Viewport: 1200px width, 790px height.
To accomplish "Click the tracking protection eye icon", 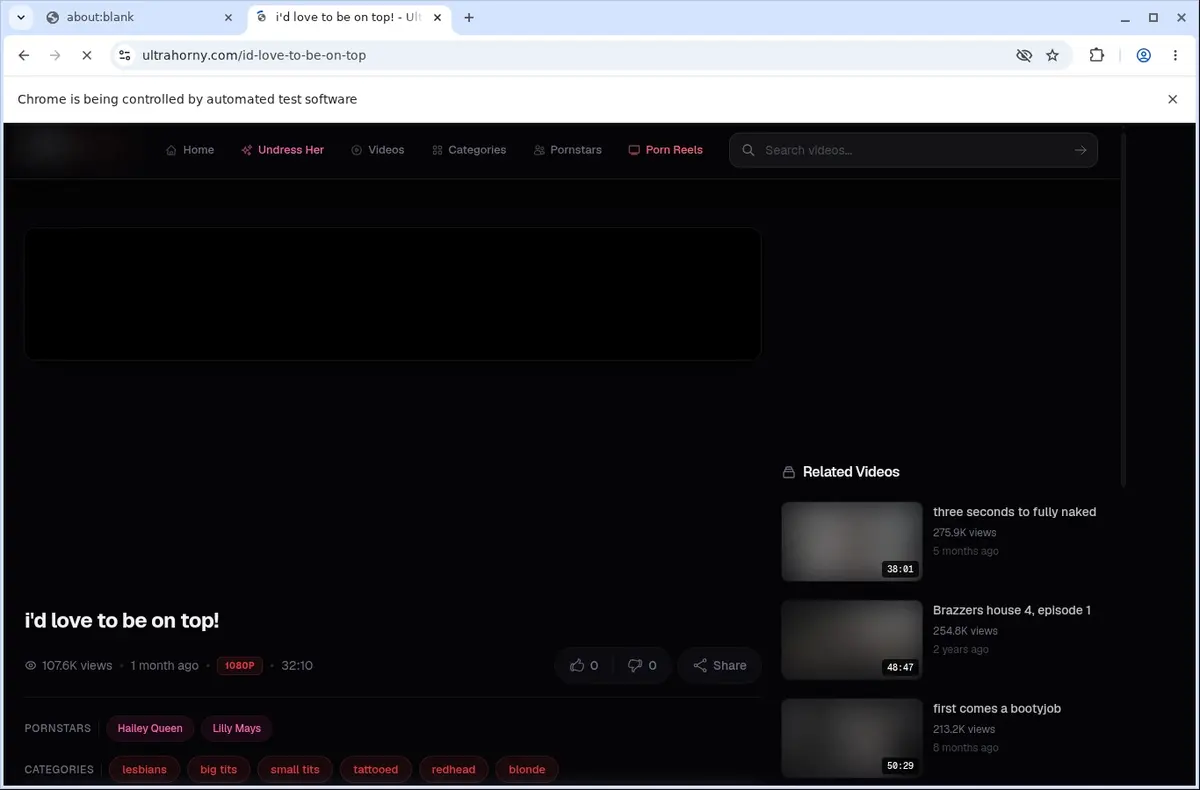I will click(1024, 56).
